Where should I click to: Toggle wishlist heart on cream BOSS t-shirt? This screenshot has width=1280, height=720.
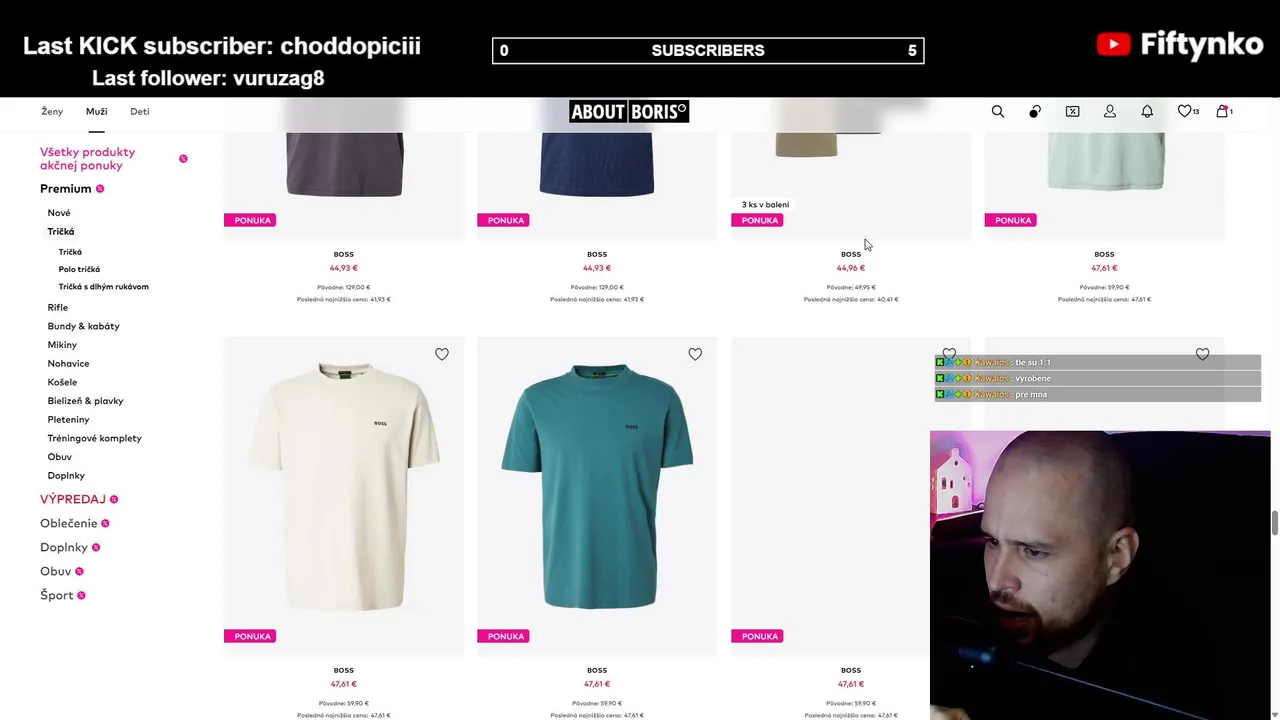(442, 354)
